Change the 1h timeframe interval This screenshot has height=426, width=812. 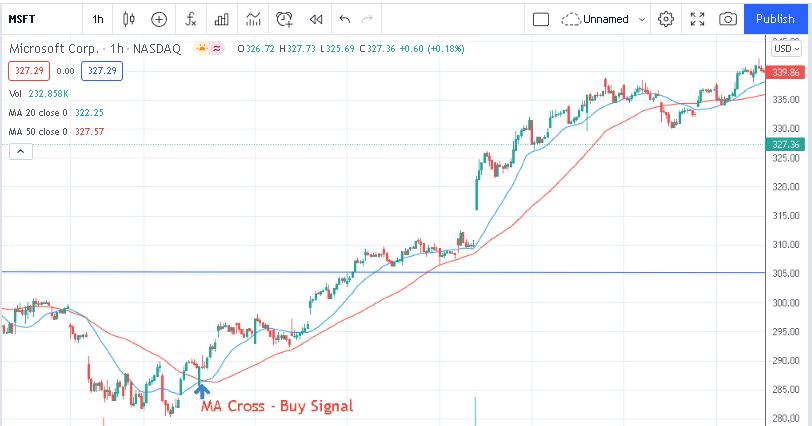click(x=98, y=19)
